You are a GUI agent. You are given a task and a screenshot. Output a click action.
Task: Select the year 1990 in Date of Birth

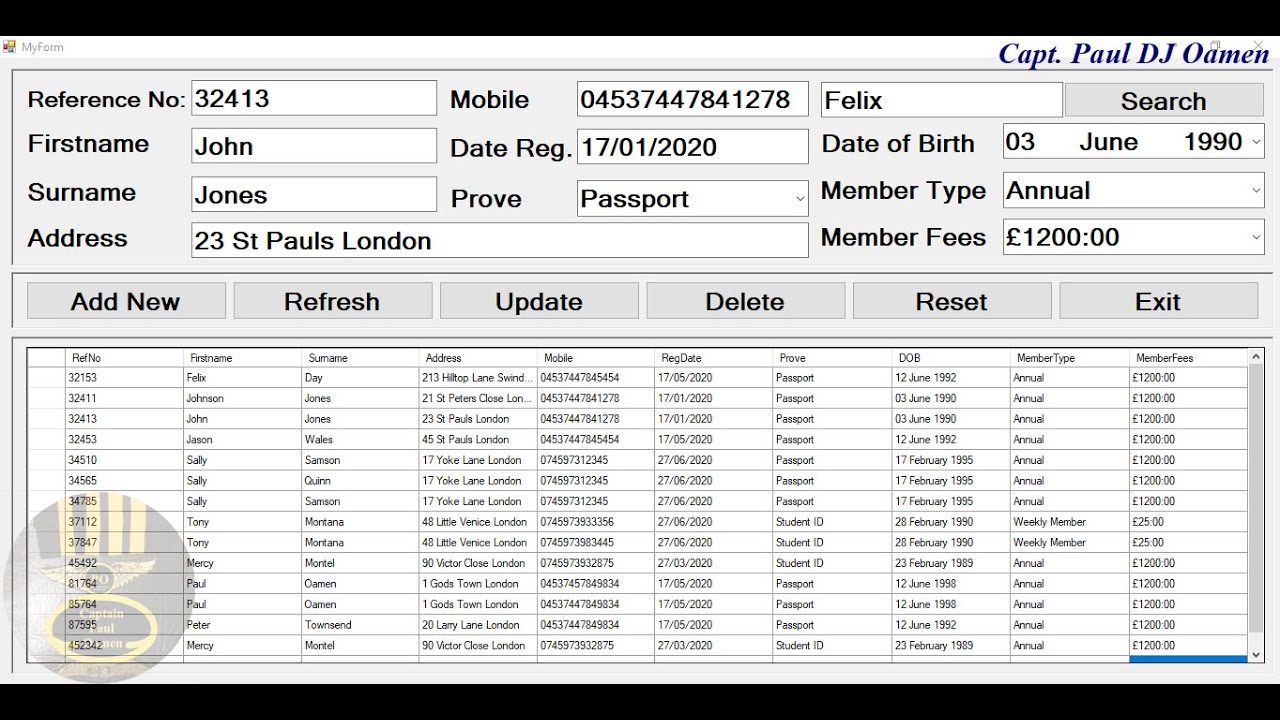click(1213, 142)
